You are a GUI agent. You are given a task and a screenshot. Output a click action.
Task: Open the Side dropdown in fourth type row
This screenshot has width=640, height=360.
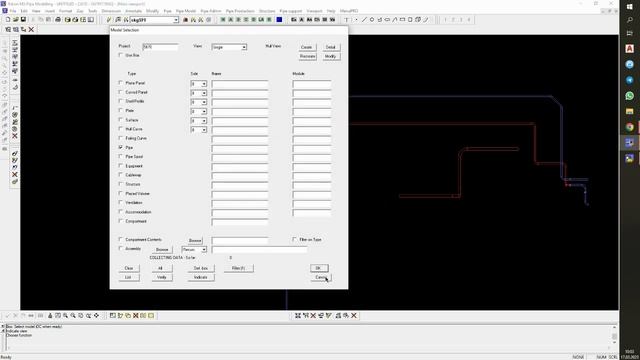204,111
